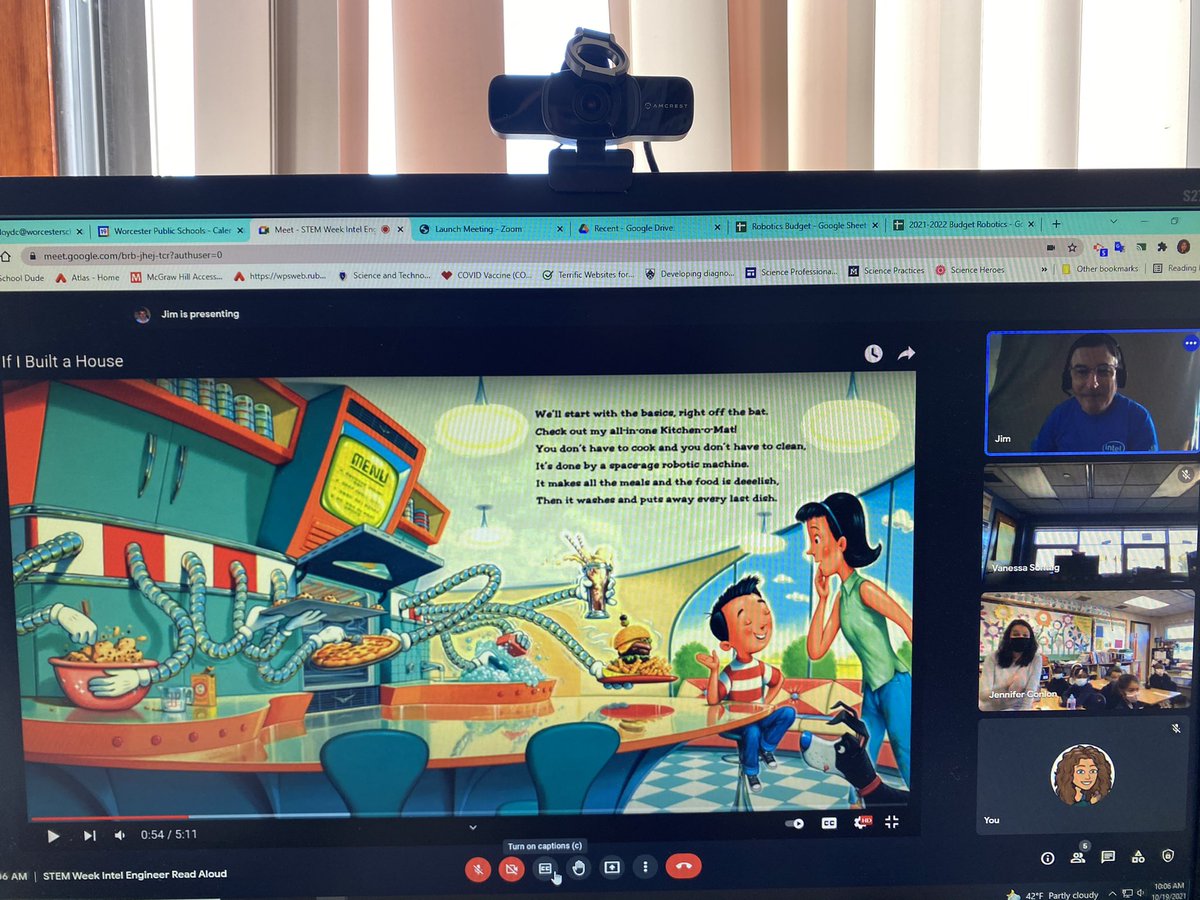Viewport: 1200px width, 900px height.
Task: Select Jim's video tile
Action: click(x=1092, y=393)
